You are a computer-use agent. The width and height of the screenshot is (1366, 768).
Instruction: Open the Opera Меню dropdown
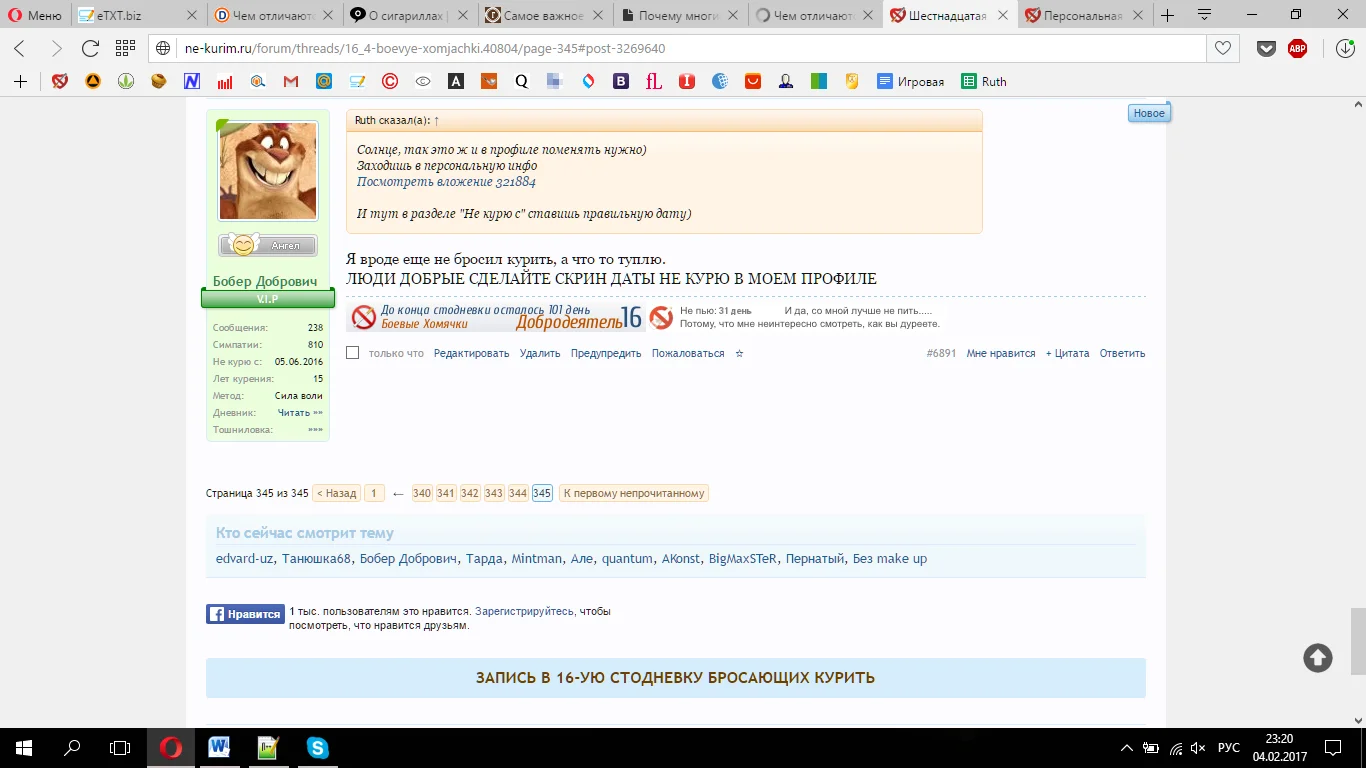(x=35, y=15)
